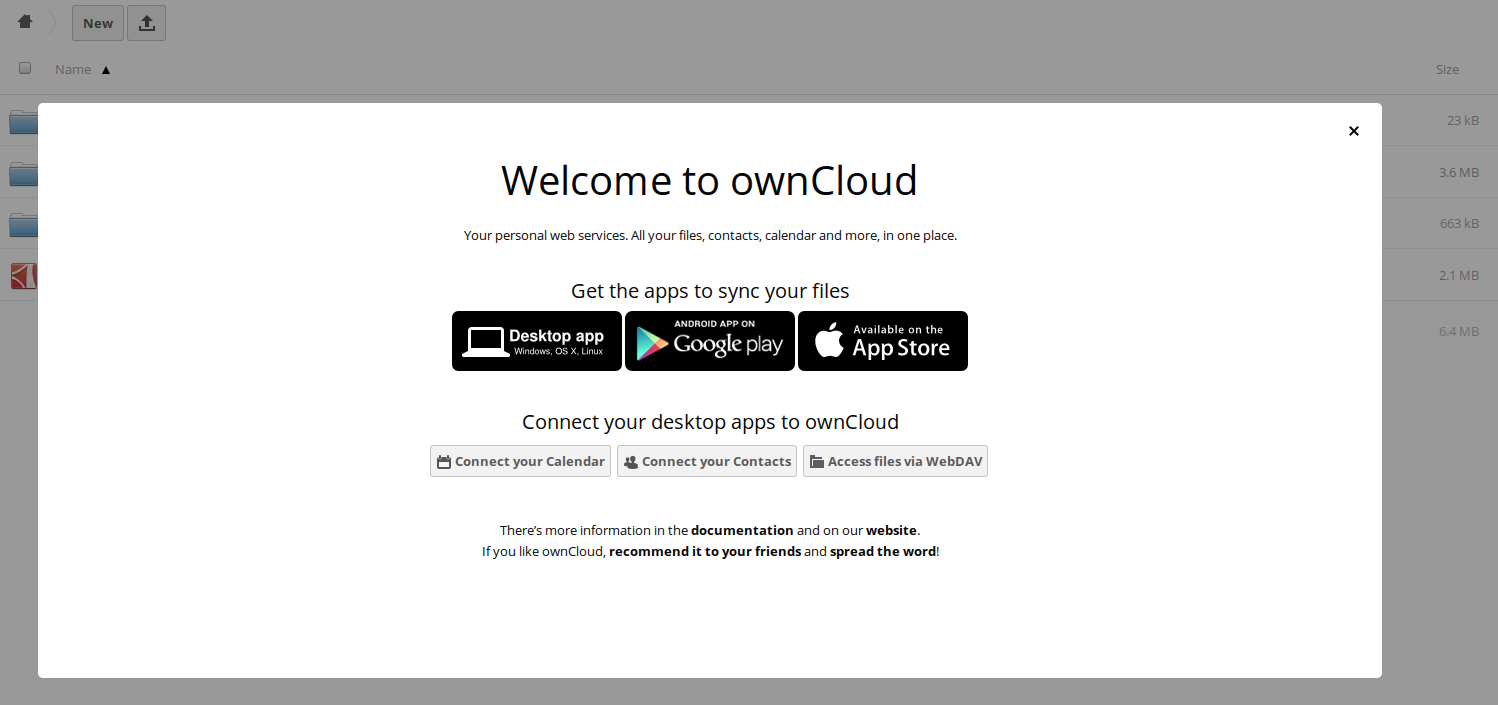Open the Desktop app download badge
This screenshot has height=705, width=1498.
click(x=537, y=341)
